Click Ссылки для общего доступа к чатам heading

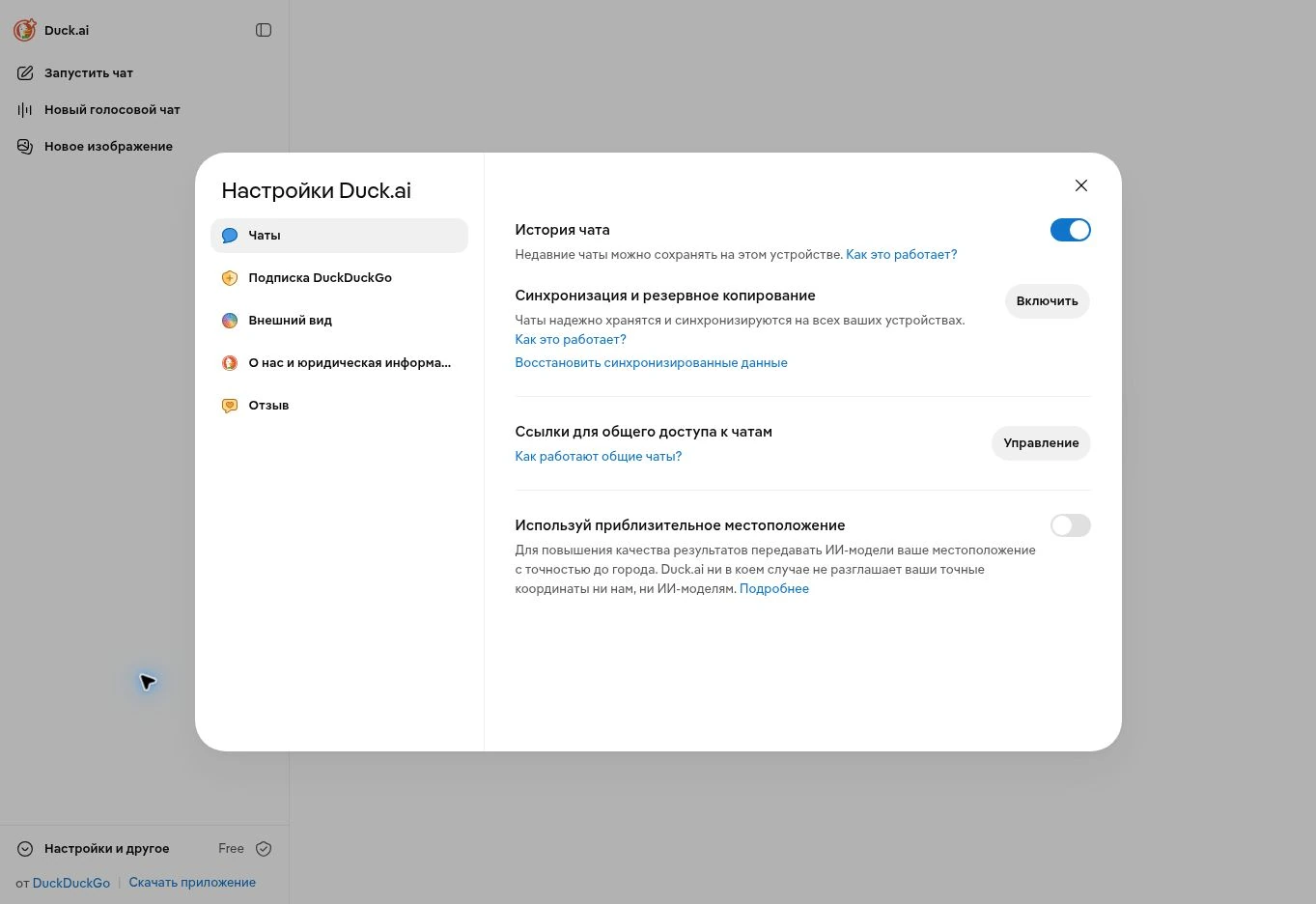coord(643,432)
